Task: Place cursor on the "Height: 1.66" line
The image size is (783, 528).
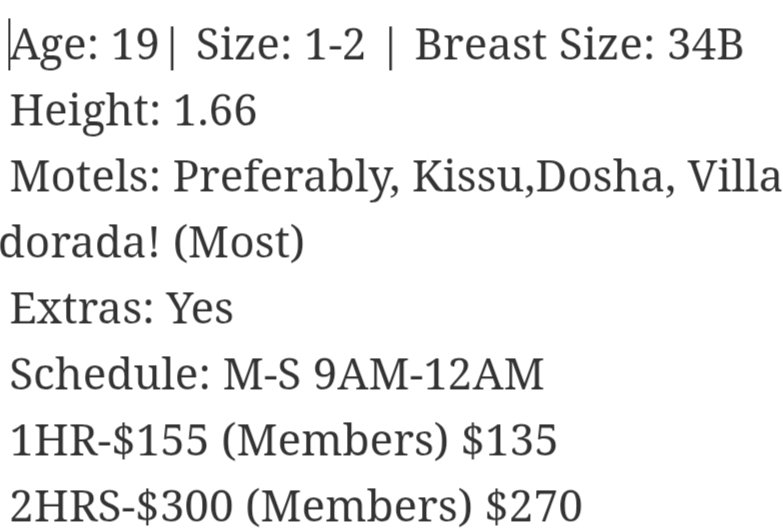Action: pyautogui.click(x=133, y=112)
